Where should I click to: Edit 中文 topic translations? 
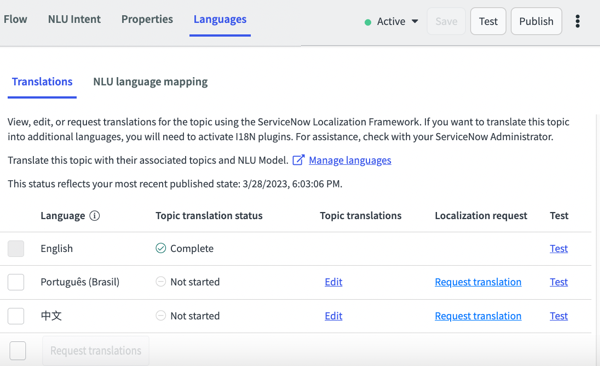click(333, 316)
